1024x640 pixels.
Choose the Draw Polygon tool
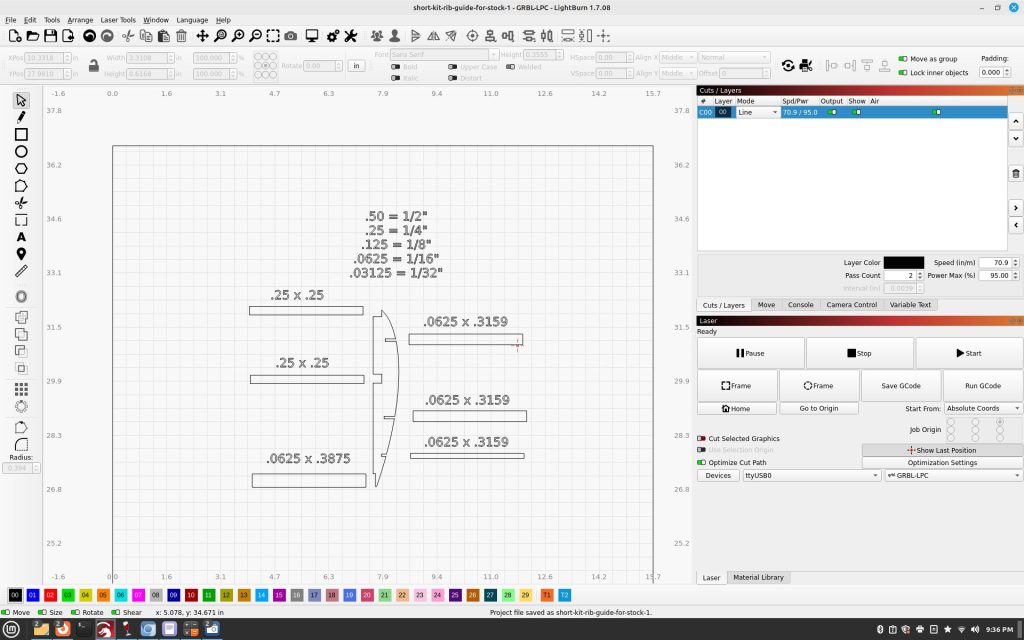(x=21, y=168)
